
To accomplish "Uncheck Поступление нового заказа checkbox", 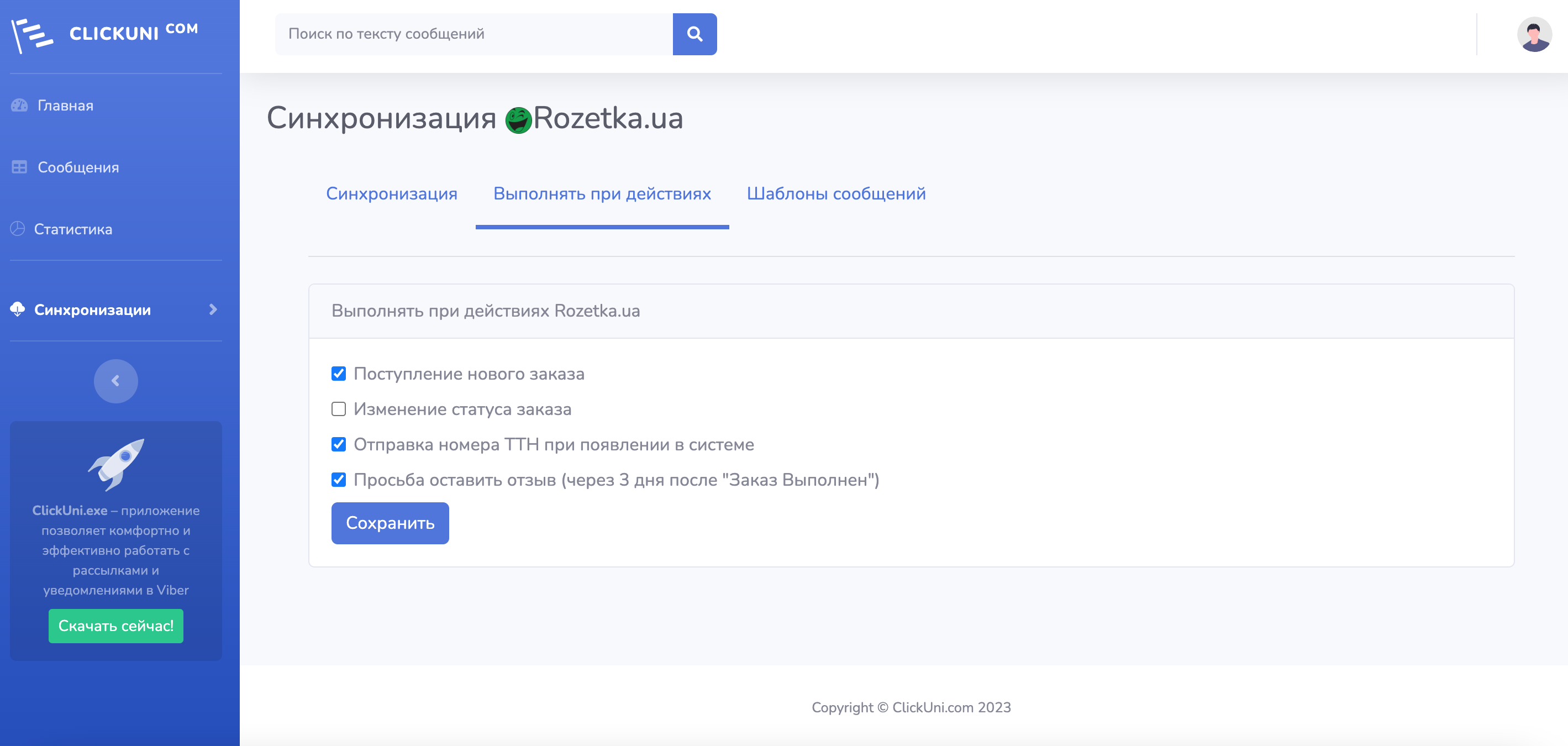I will [339, 374].
